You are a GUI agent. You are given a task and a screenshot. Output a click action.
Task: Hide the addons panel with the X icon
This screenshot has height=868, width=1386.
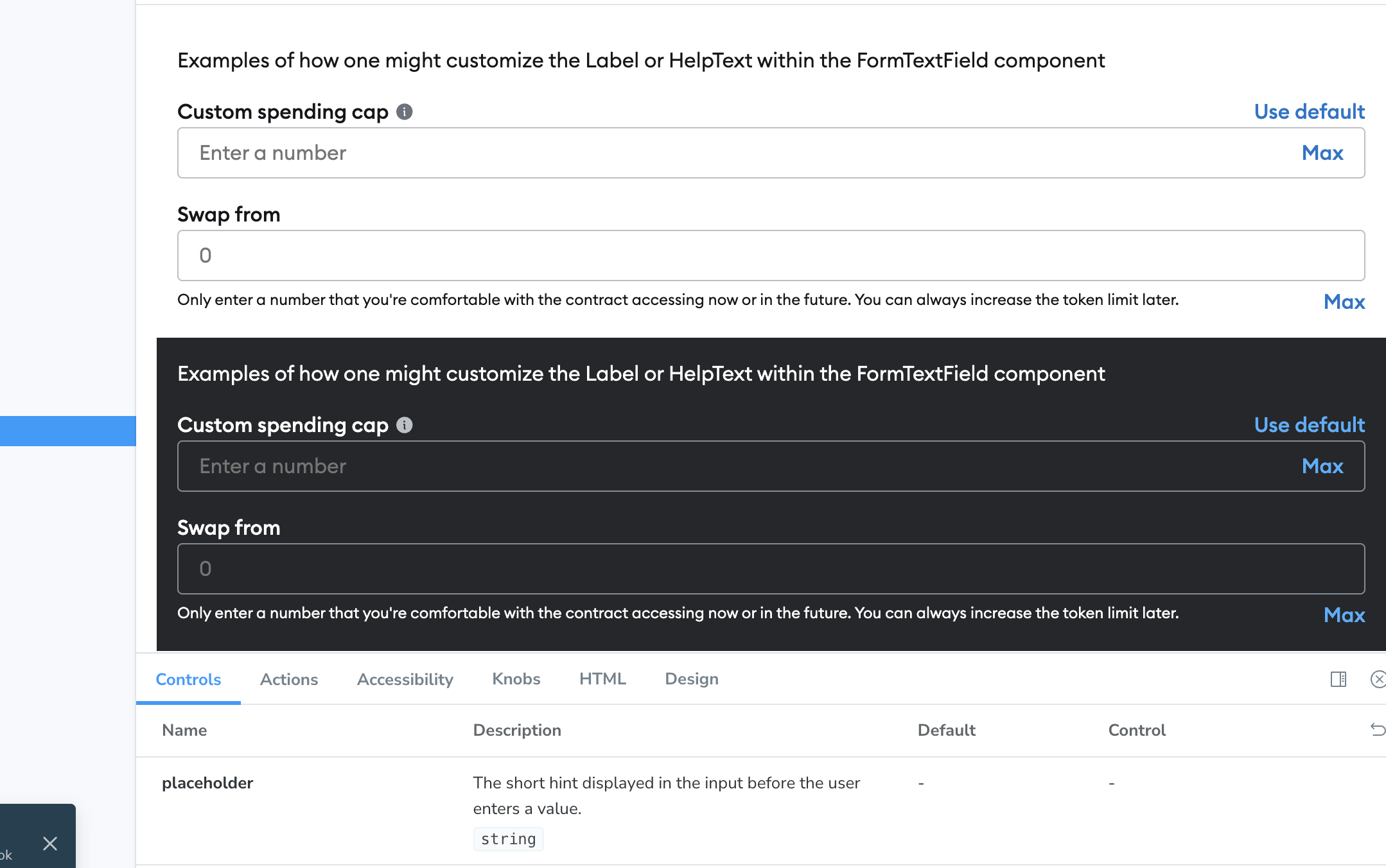(x=1378, y=679)
